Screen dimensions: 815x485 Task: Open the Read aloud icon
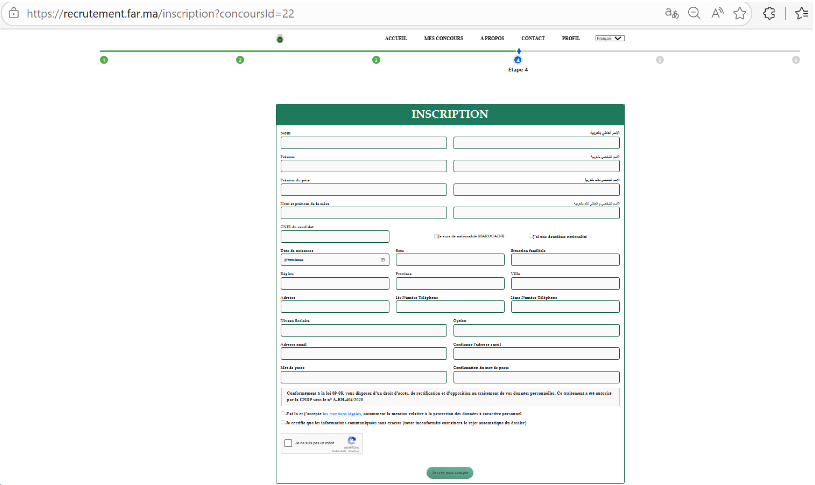(717, 14)
